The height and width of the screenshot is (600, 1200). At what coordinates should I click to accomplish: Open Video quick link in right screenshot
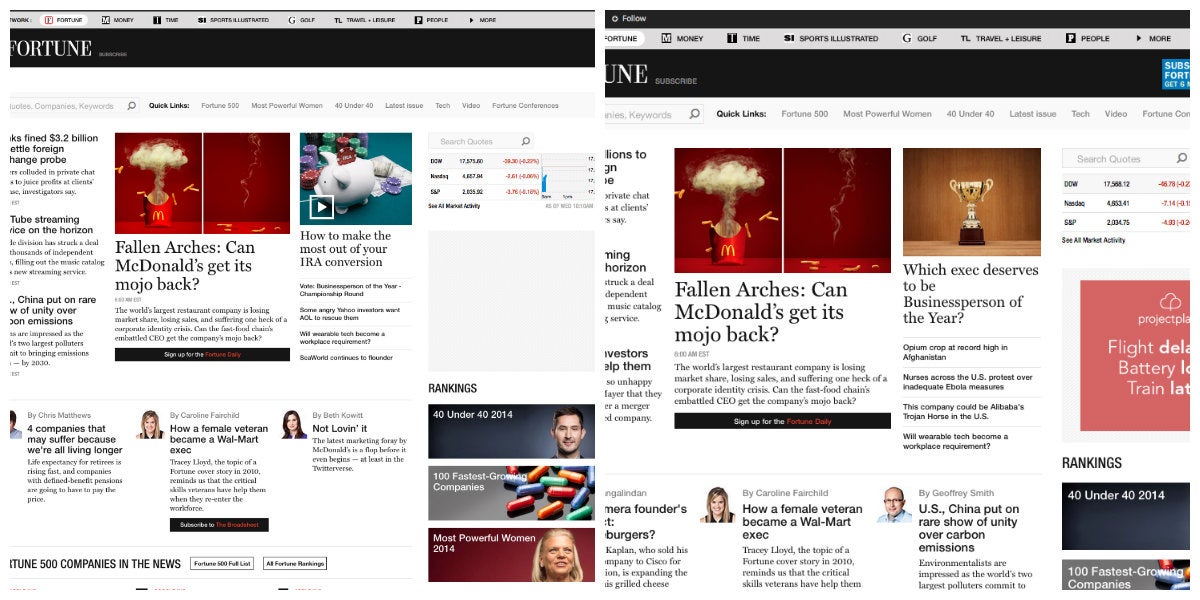[x=1115, y=114]
